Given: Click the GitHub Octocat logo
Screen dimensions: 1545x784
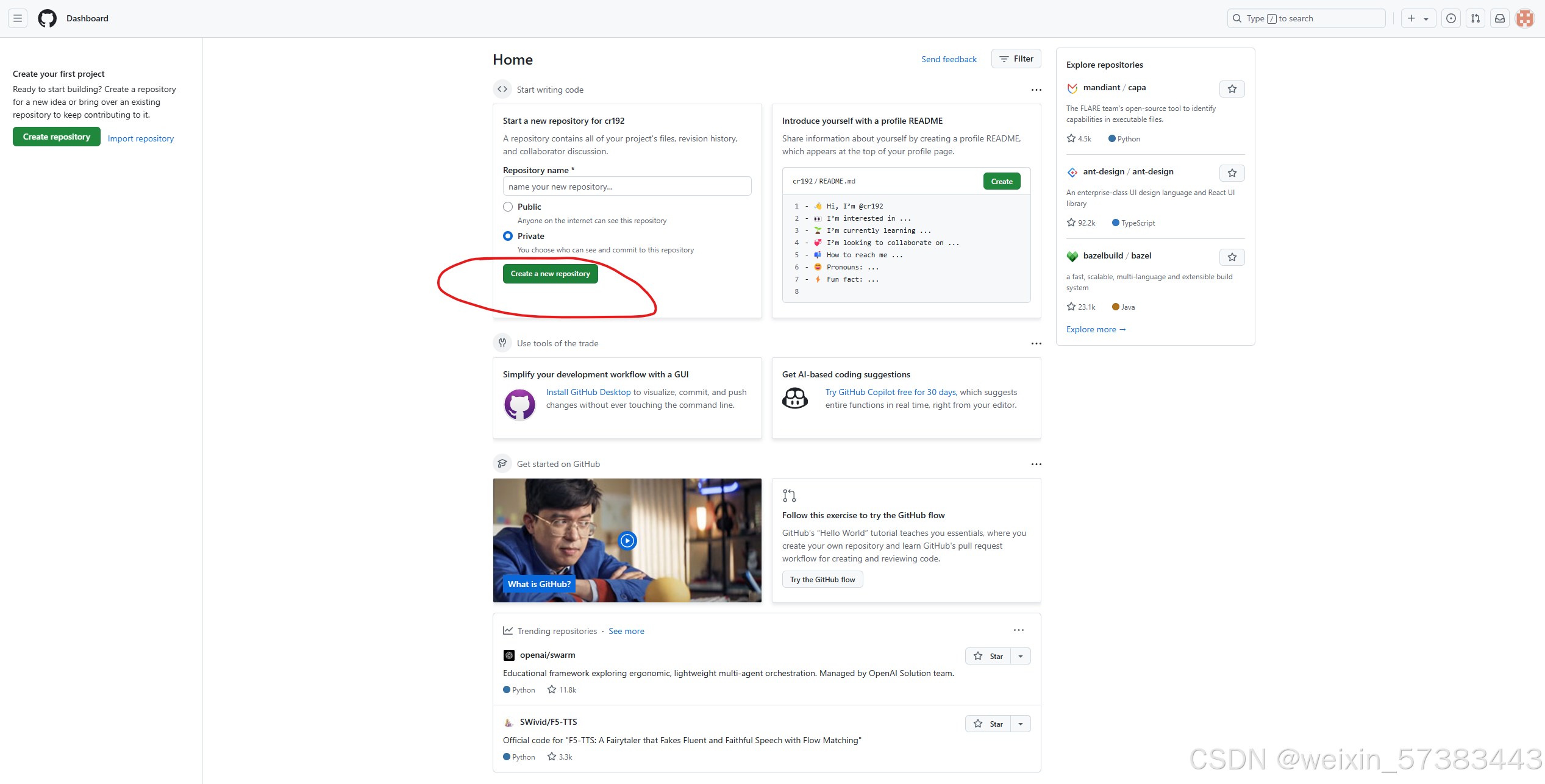Looking at the screenshot, I should click(x=47, y=18).
